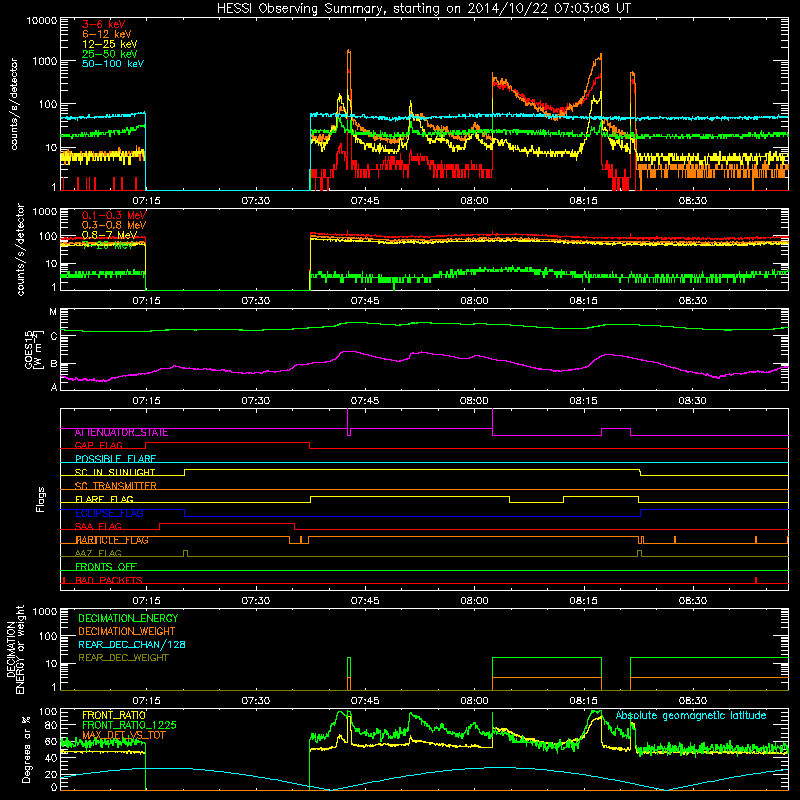
Task: Select the ATTENUATOR_STATE flag label
Action: pyautogui.click(x=121, y=433)
